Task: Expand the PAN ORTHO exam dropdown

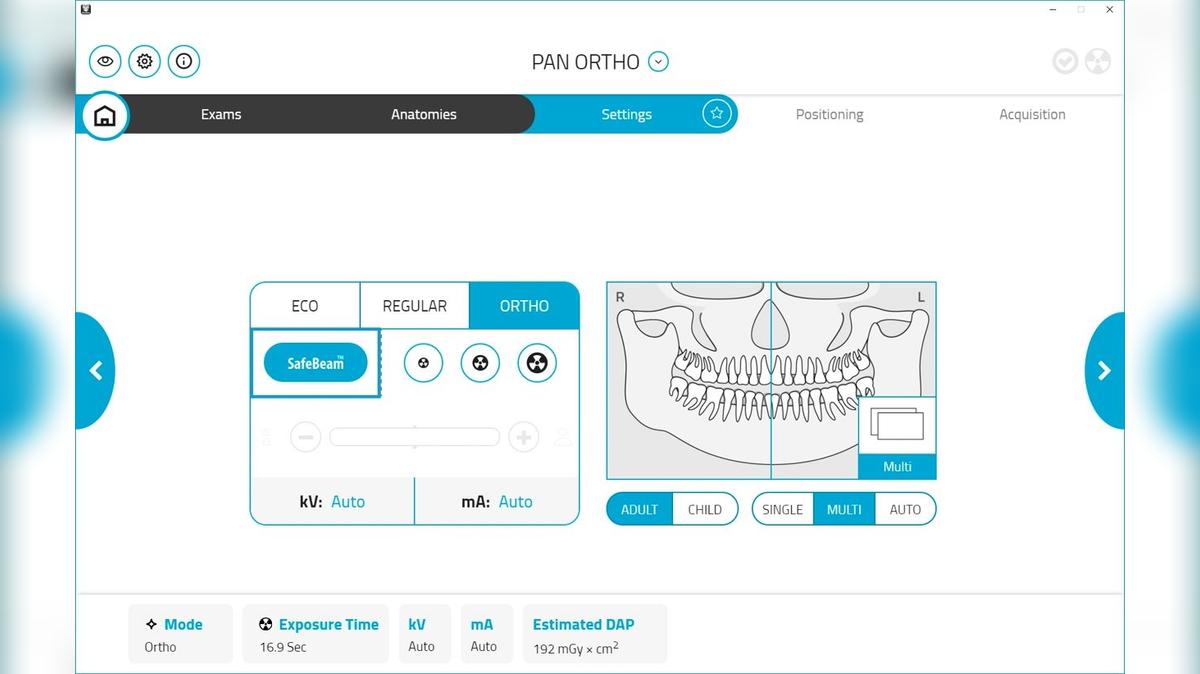Action: coord(658,61)
